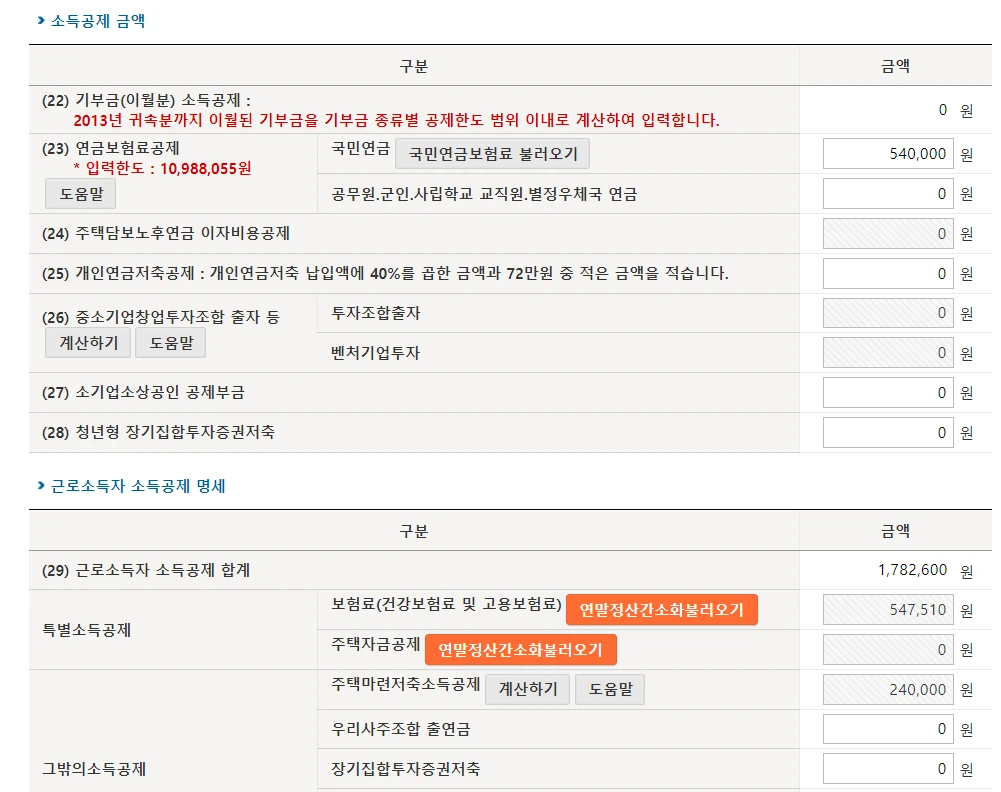Click the 개인연금저축공제 amount input
The image size is (1001, 792).
887,274
